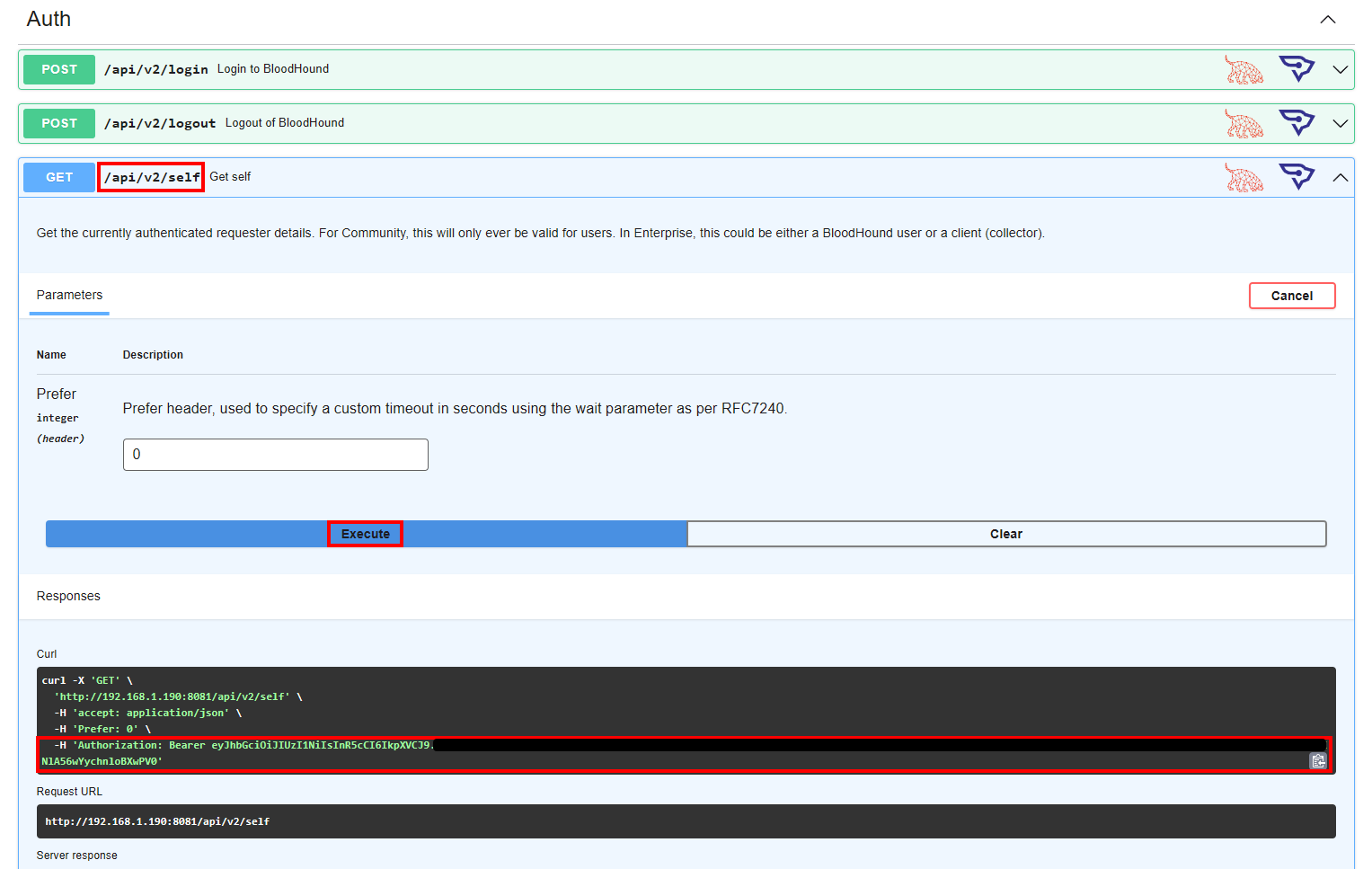The height and width of the screenshot is (869, 1372).
Task: Click the 'Prefer' parameter name
Action: pyautogui.click(x=57, y=394)
